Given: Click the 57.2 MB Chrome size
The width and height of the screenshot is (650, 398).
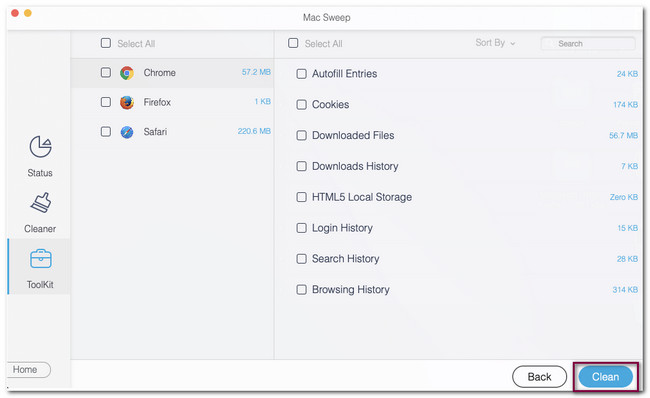Looking at the screenshot, I should (256, 72).
